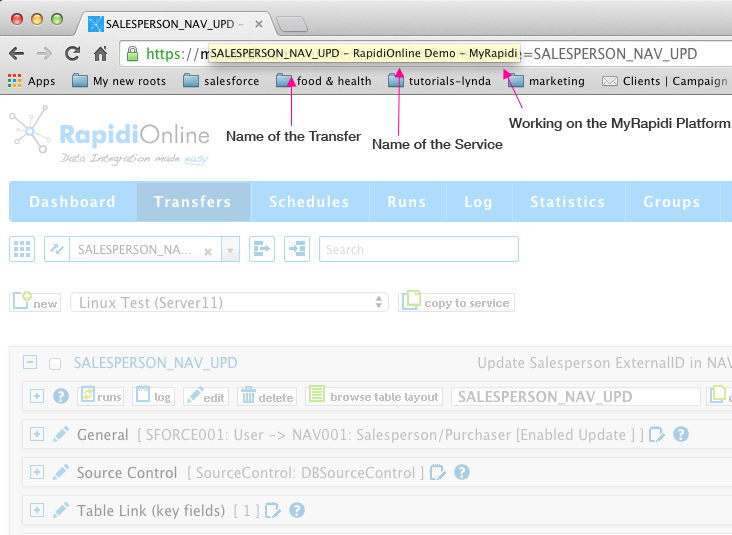
Task: Switch to the Statistics tab
Action: click(x=568, y=202)
